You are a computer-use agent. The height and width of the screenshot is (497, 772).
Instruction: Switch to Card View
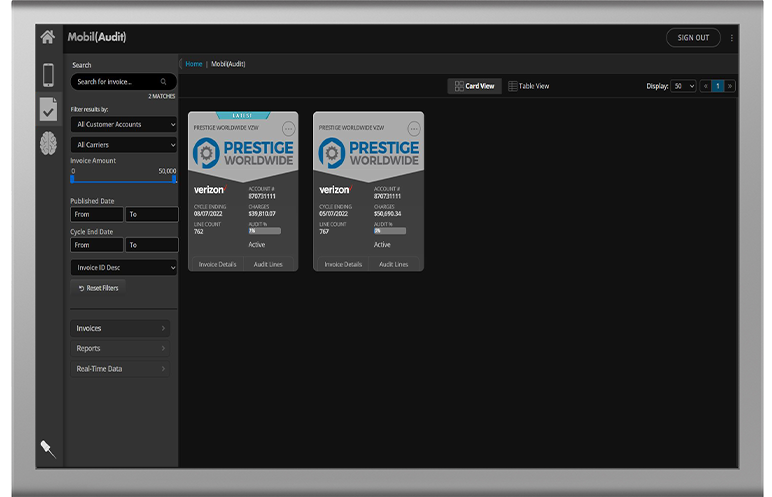point(475,86)
